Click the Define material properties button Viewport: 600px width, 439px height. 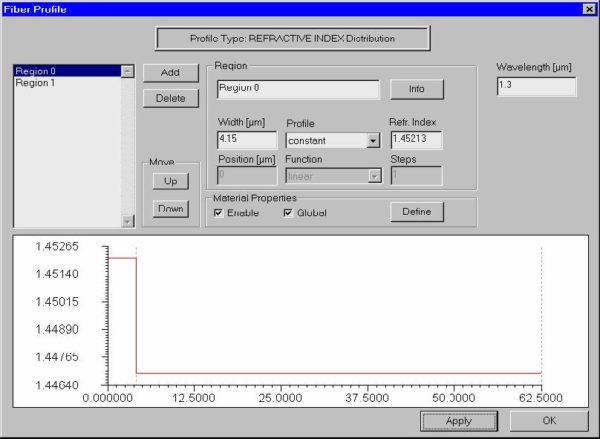pyautogui.click(x=417, y=212)
